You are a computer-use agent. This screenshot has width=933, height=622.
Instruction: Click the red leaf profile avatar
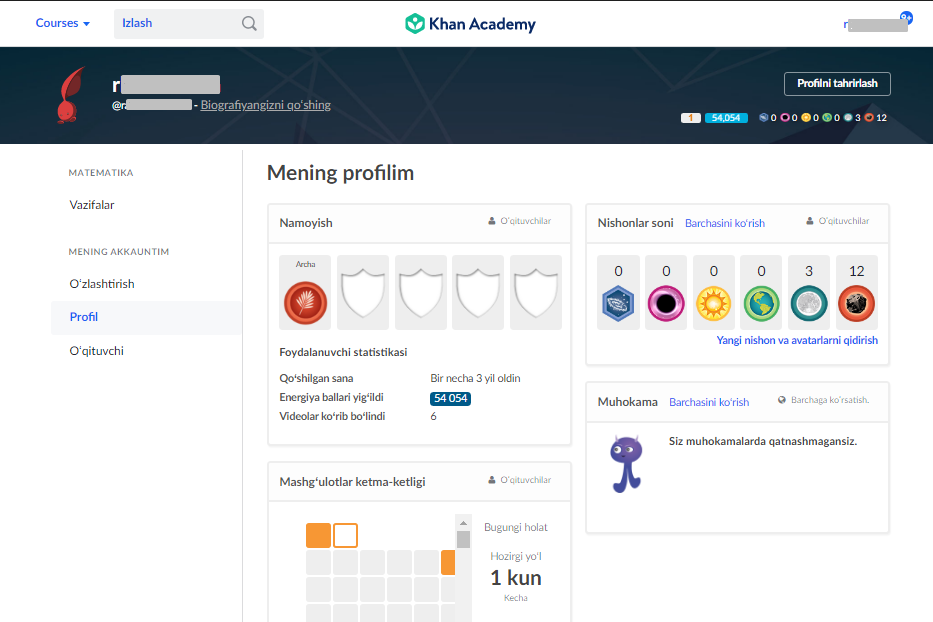point(71,95)
